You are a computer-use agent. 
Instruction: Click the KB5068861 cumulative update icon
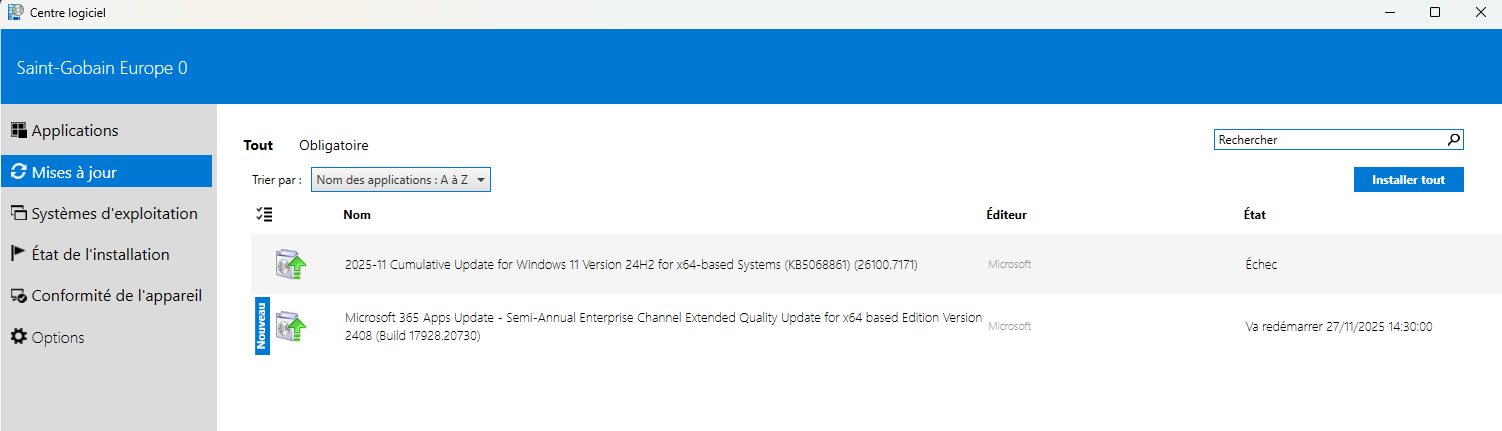tap(291, 265)
